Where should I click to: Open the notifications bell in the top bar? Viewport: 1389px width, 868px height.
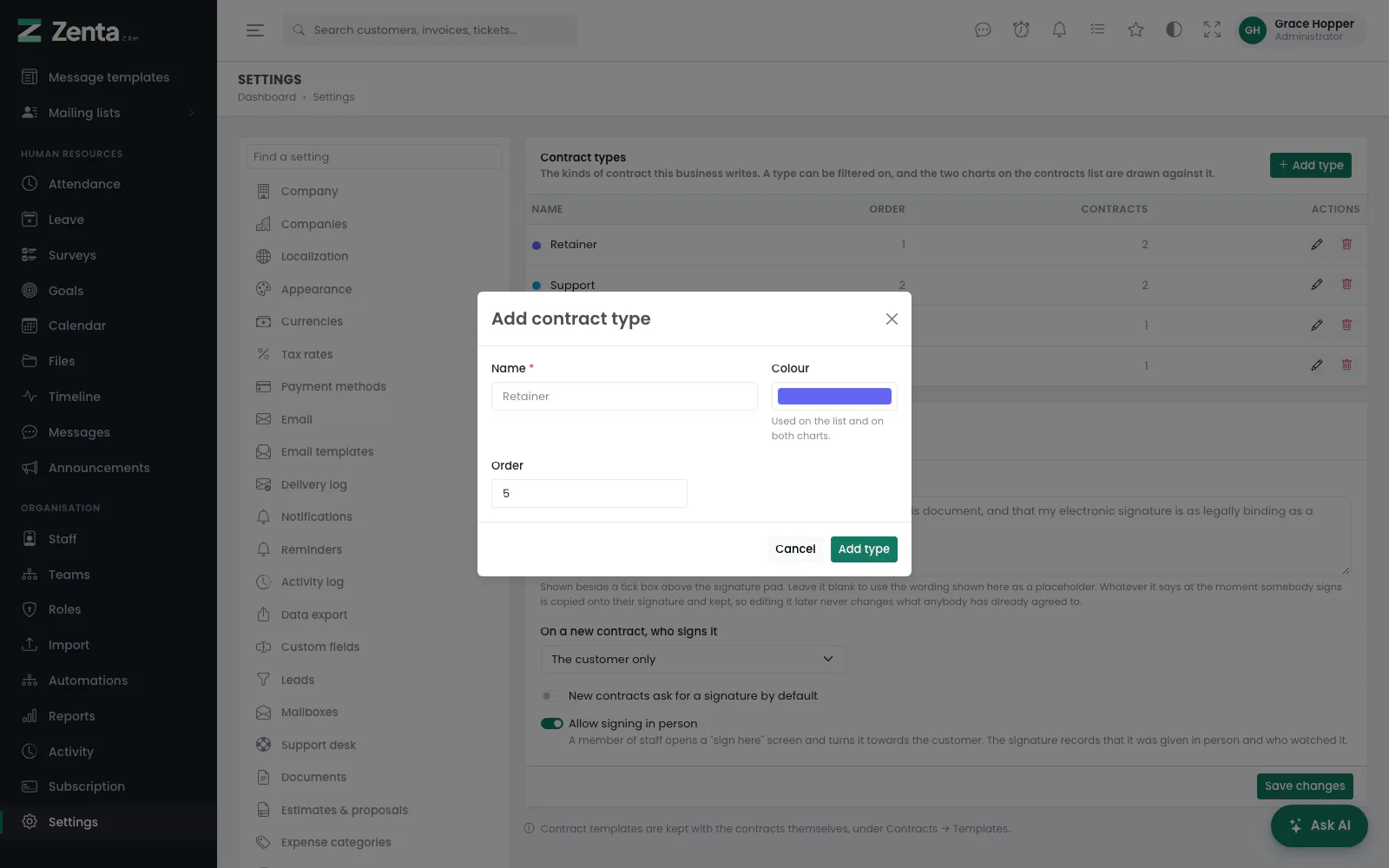click(x=1059, y=30)
